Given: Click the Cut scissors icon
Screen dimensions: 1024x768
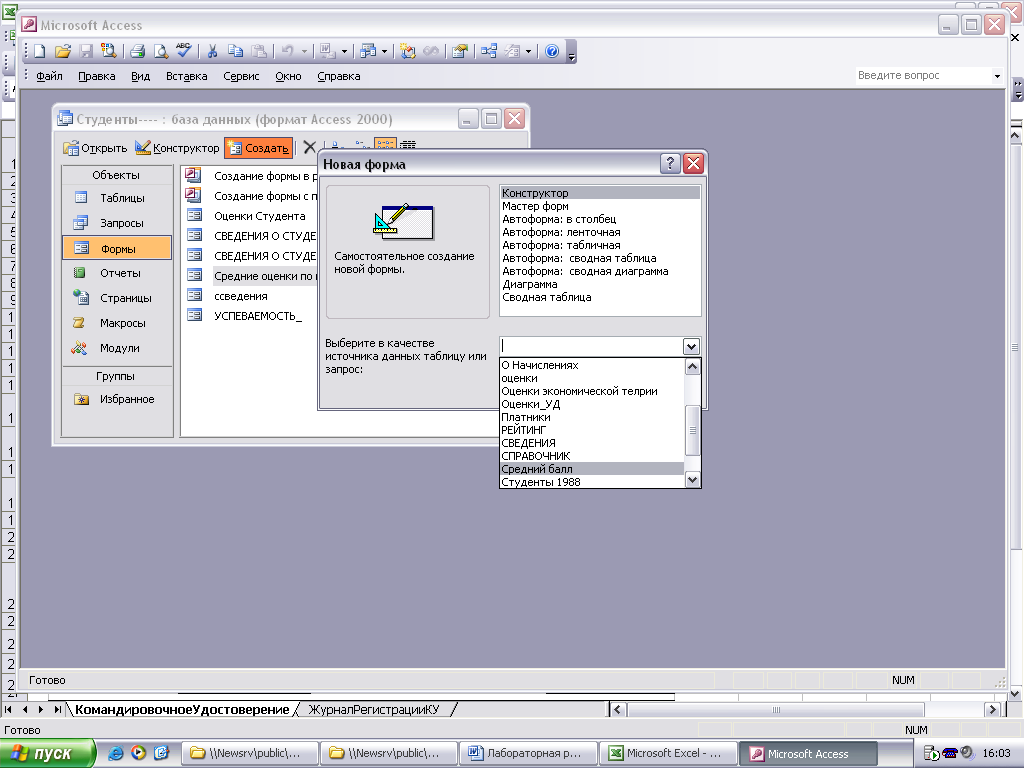Looking at the screenshot, I should (x=212, y=51).
